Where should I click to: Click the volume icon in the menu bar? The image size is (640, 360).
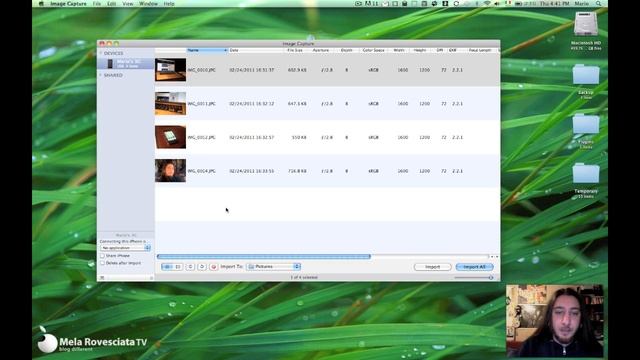pyautogui.click(x=497, y=4)
